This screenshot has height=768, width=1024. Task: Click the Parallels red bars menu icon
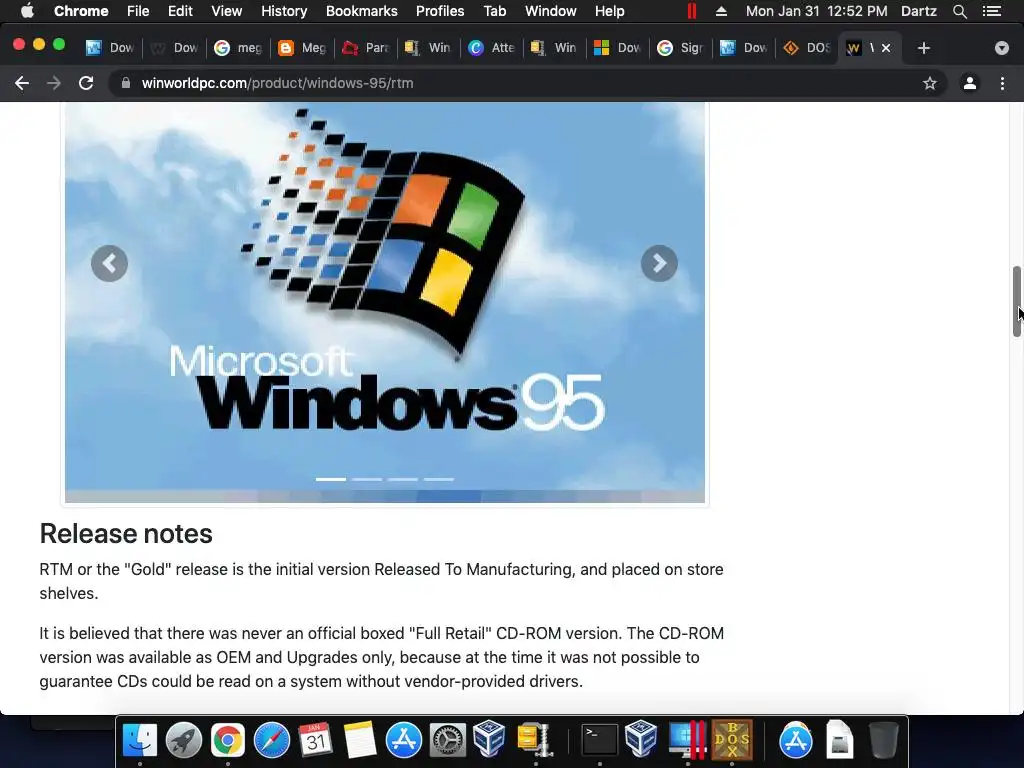click(692, 11)
